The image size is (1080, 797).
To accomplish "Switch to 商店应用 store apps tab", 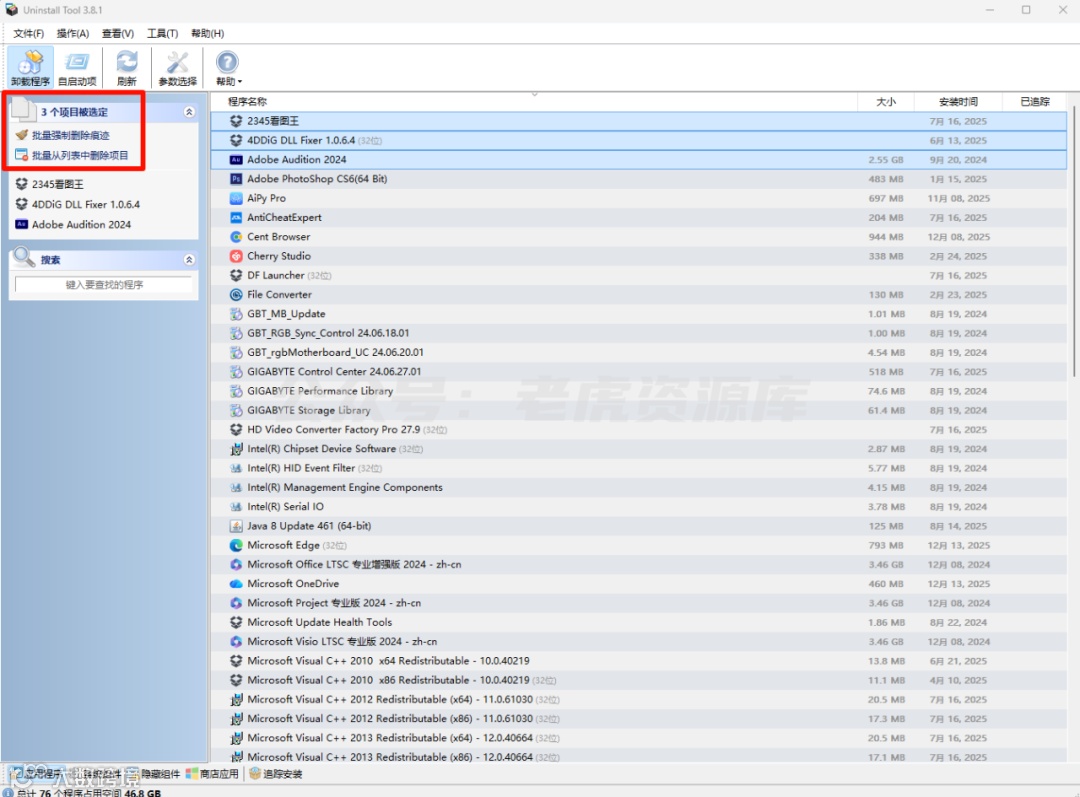I will 212,774.
